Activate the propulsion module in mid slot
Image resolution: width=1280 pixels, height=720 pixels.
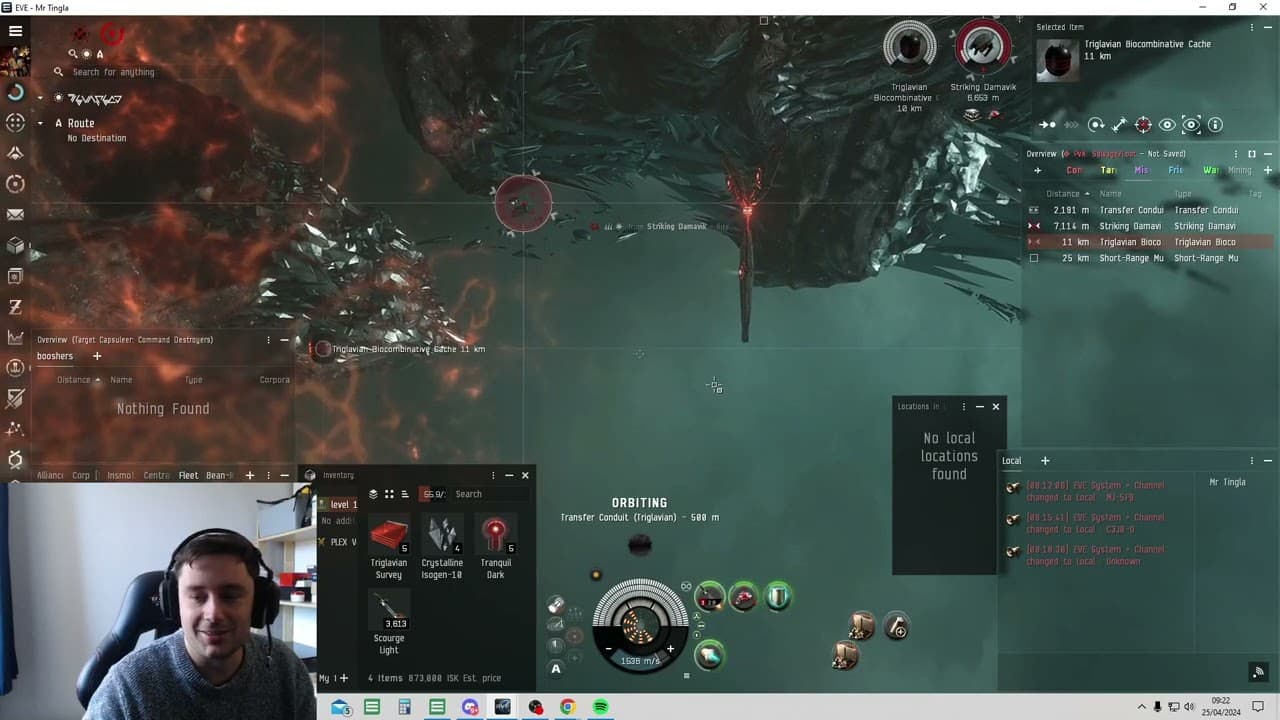click(x=709, y=655)
